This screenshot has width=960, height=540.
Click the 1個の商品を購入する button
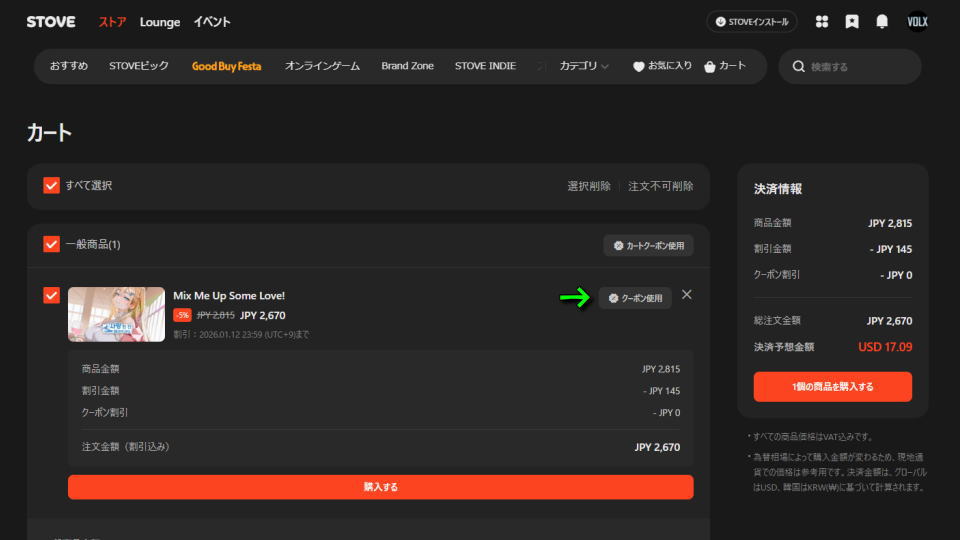tap(832, 387)
